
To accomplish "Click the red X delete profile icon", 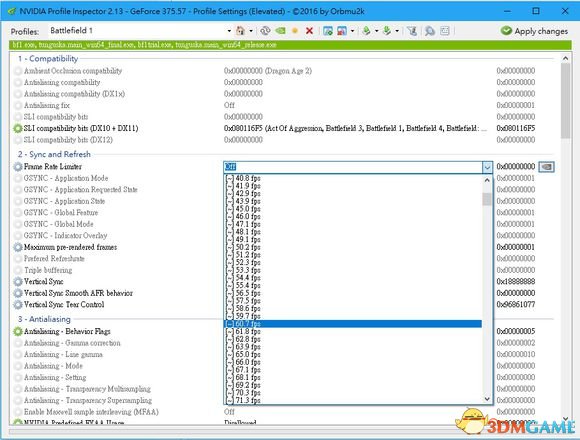I will [310, 31].
